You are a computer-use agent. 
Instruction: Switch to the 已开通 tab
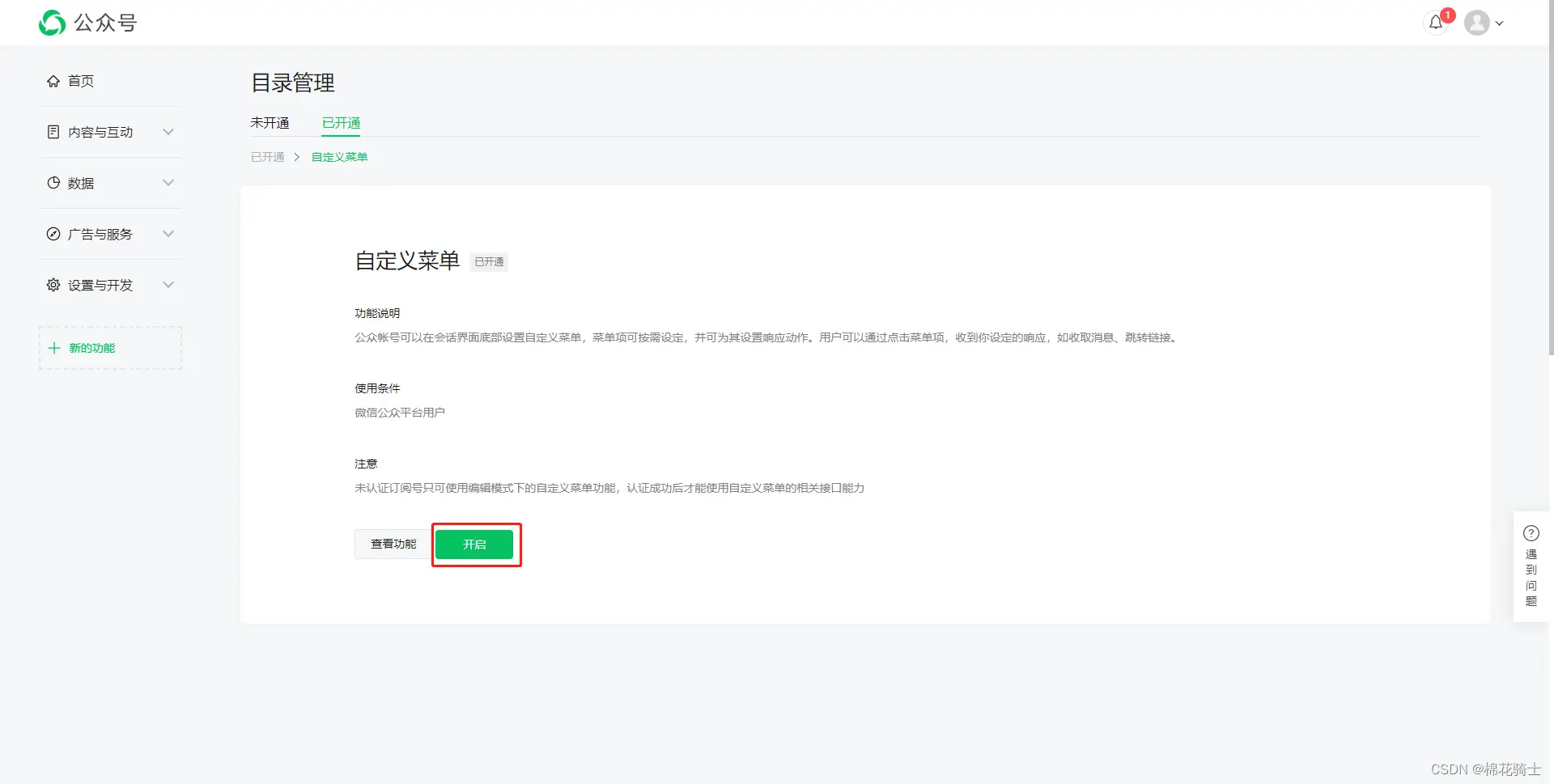pyautogui.click(x=340, y=123)
